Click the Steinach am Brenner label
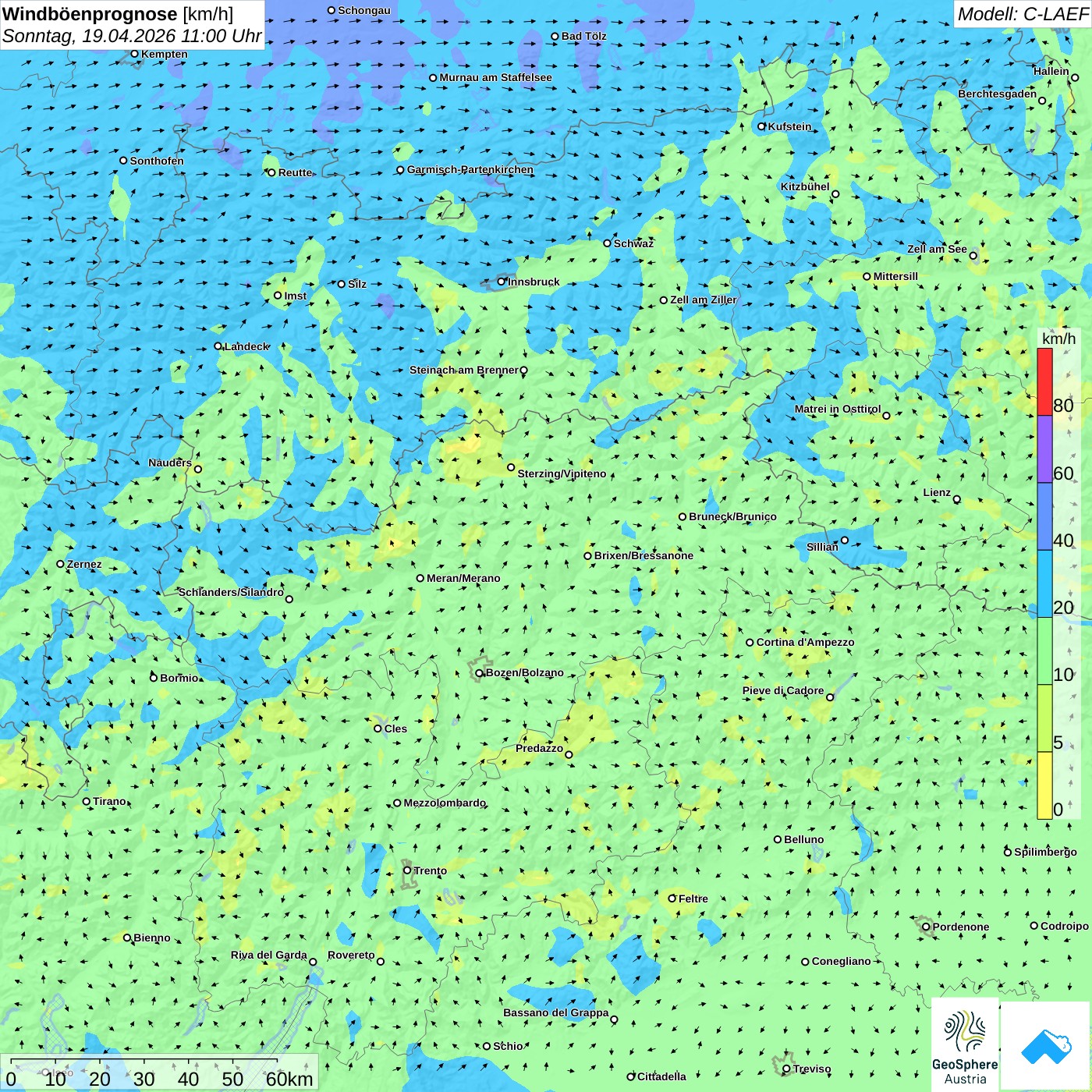The width and height of the screenshot is (1092, 1092). (464, 370)
